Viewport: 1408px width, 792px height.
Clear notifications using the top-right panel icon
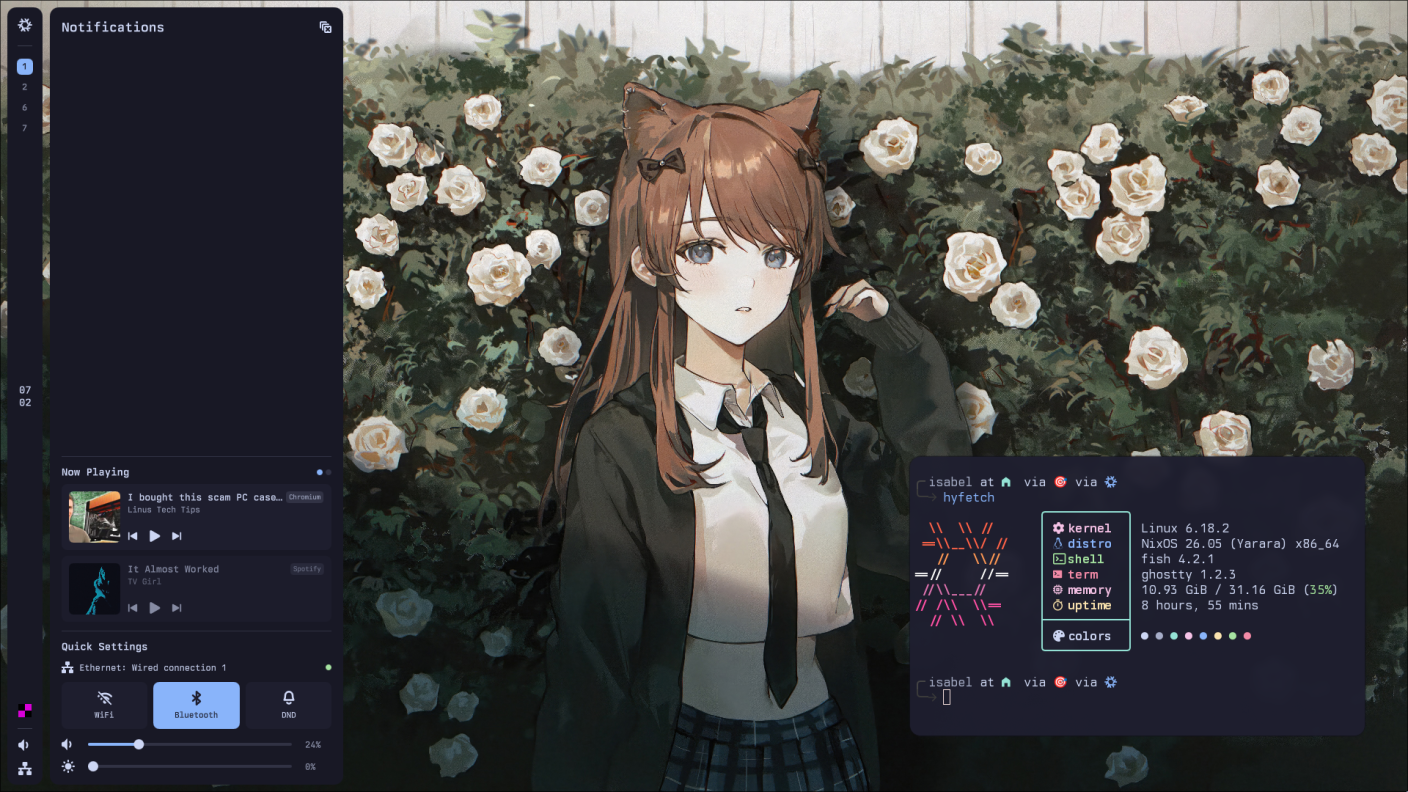(x=325, y=27)
